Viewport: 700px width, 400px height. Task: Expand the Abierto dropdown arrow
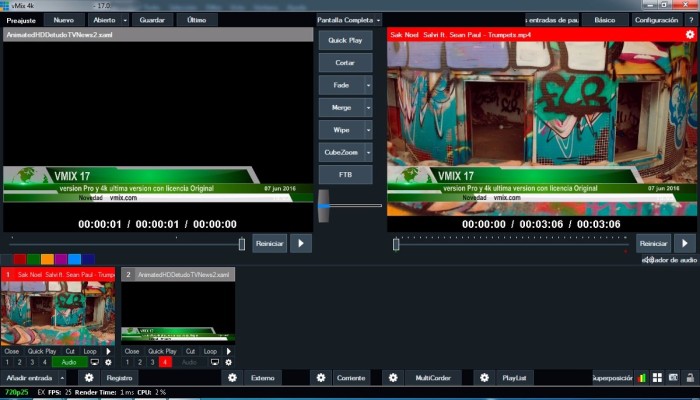pos(125,20)
